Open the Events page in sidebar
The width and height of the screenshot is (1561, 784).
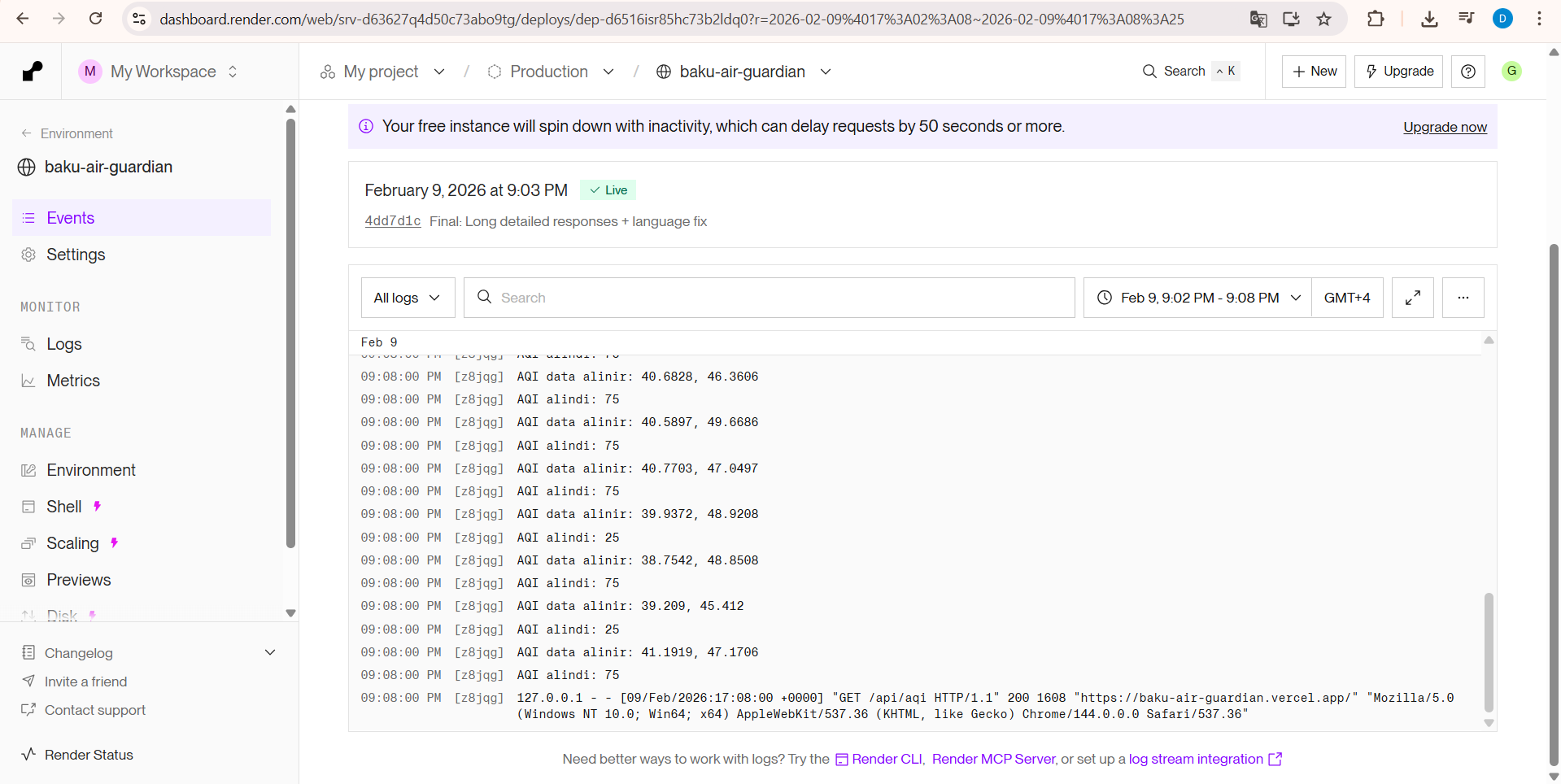pyautogui.click(x=142, y=218)
